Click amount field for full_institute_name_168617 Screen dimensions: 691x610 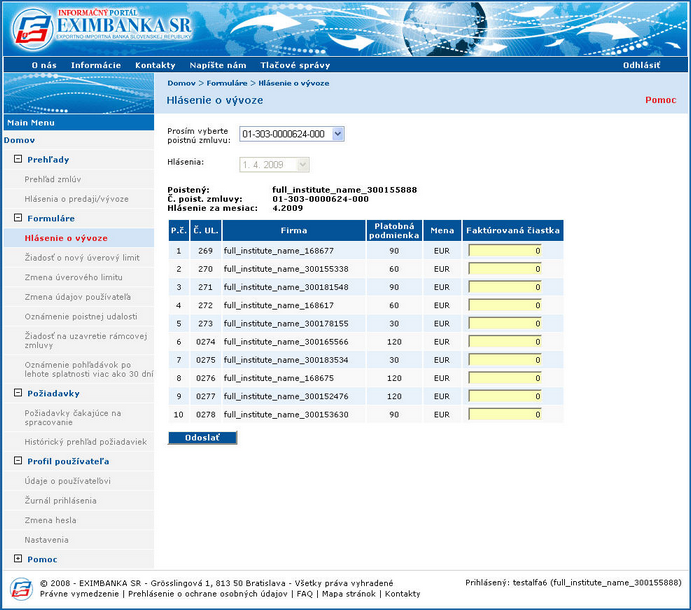[505, 305]
